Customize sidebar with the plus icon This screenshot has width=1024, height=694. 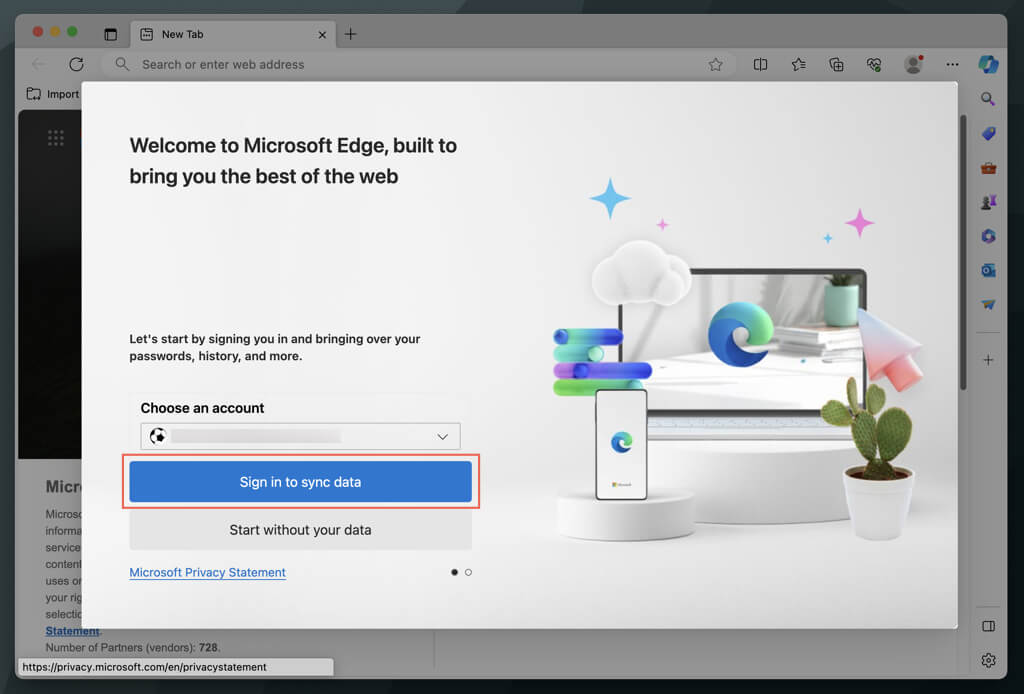pyautogui.click(x=988, y=360)
